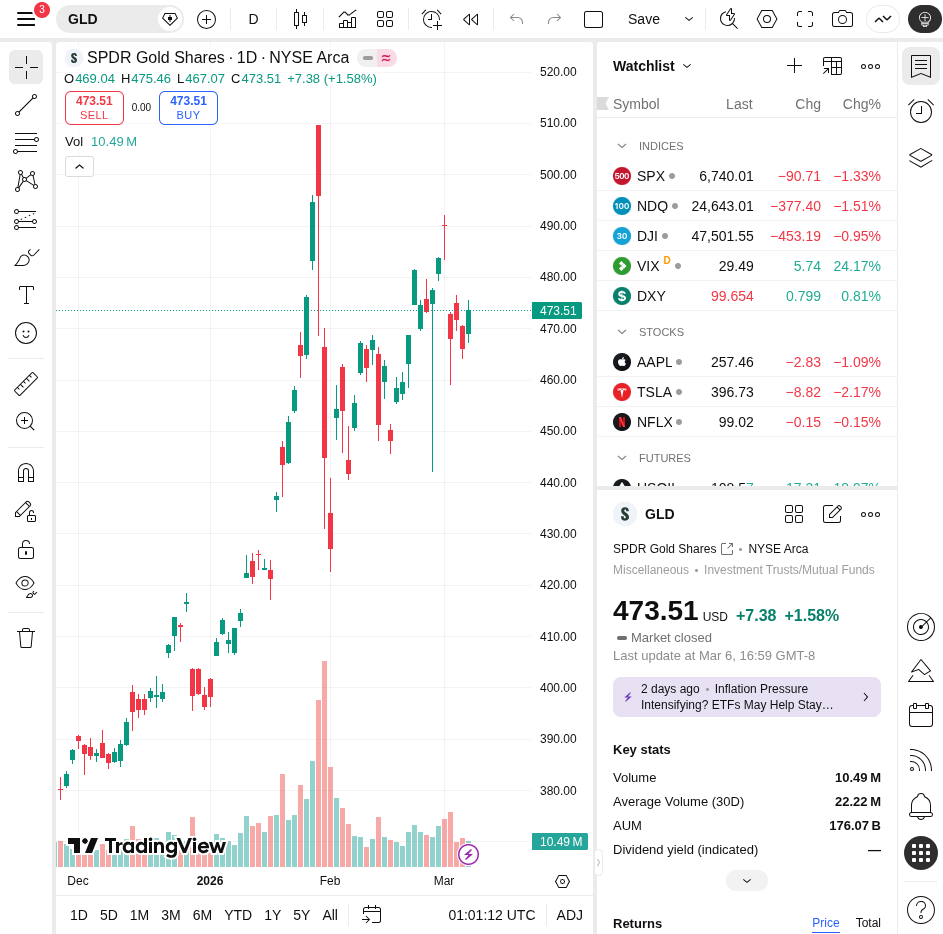Unlock all drawings via the padlock icon
943x934 pixels.
point(25,548)
